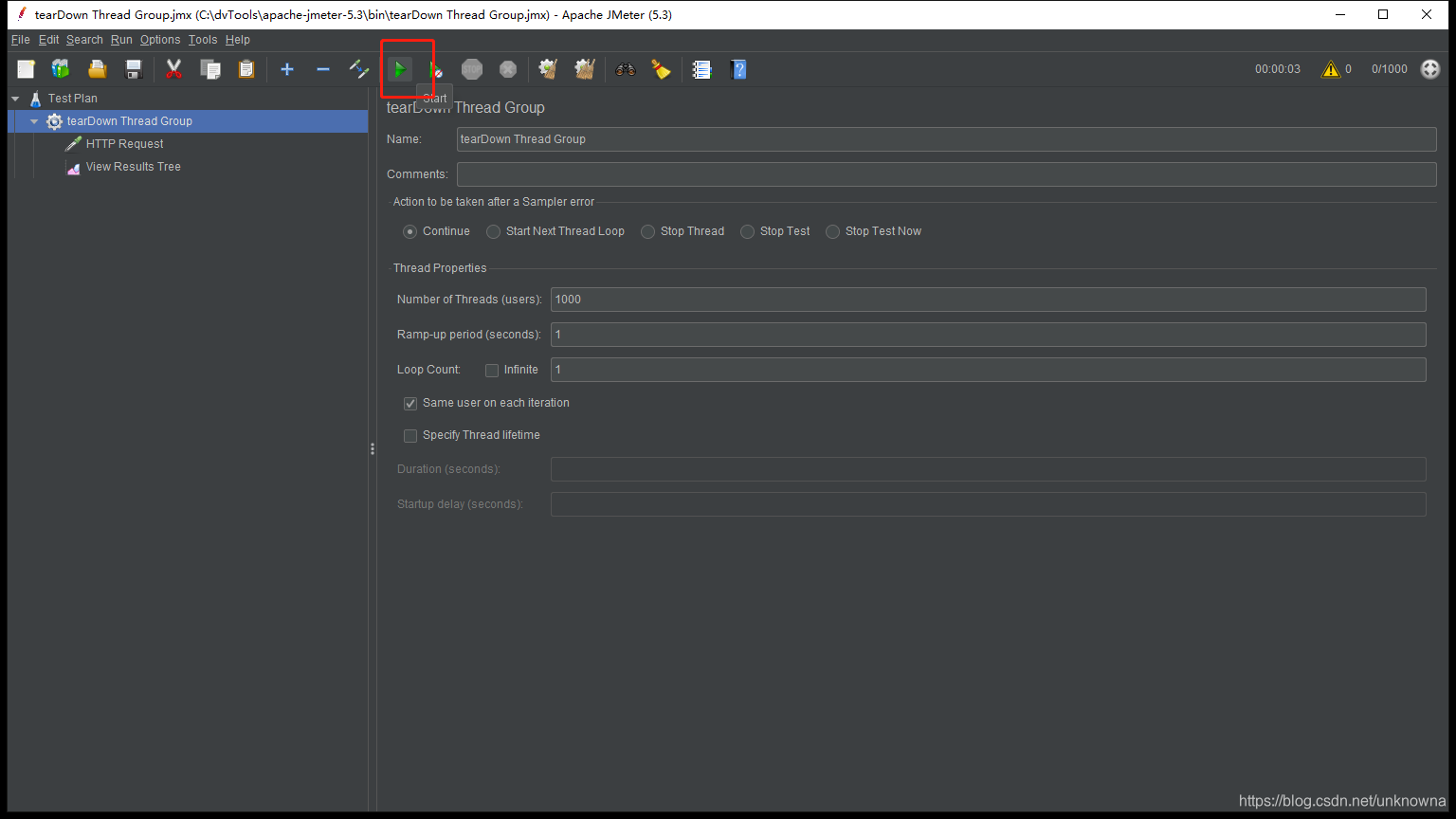1456x819 pixels.
Task: Click the 00:00:03 elapsed time text
Action: 1278,69
